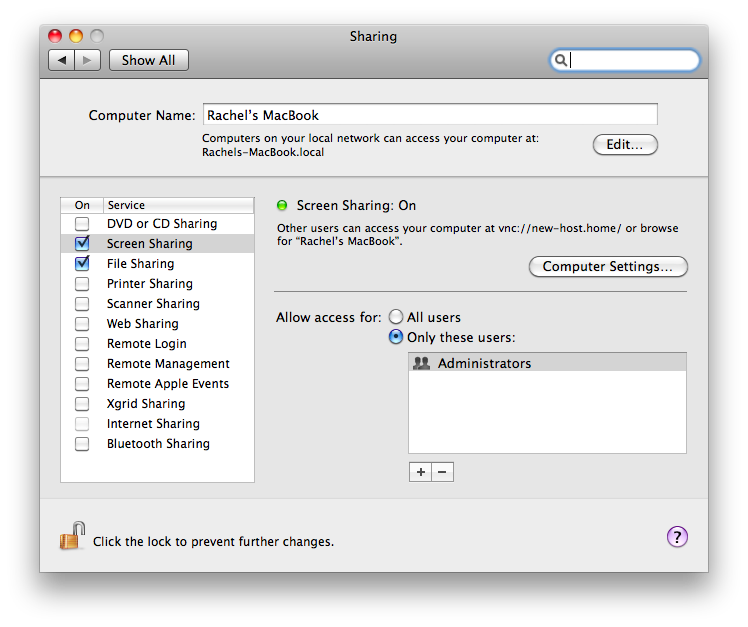Select the Screen Sharing service row

157,243
